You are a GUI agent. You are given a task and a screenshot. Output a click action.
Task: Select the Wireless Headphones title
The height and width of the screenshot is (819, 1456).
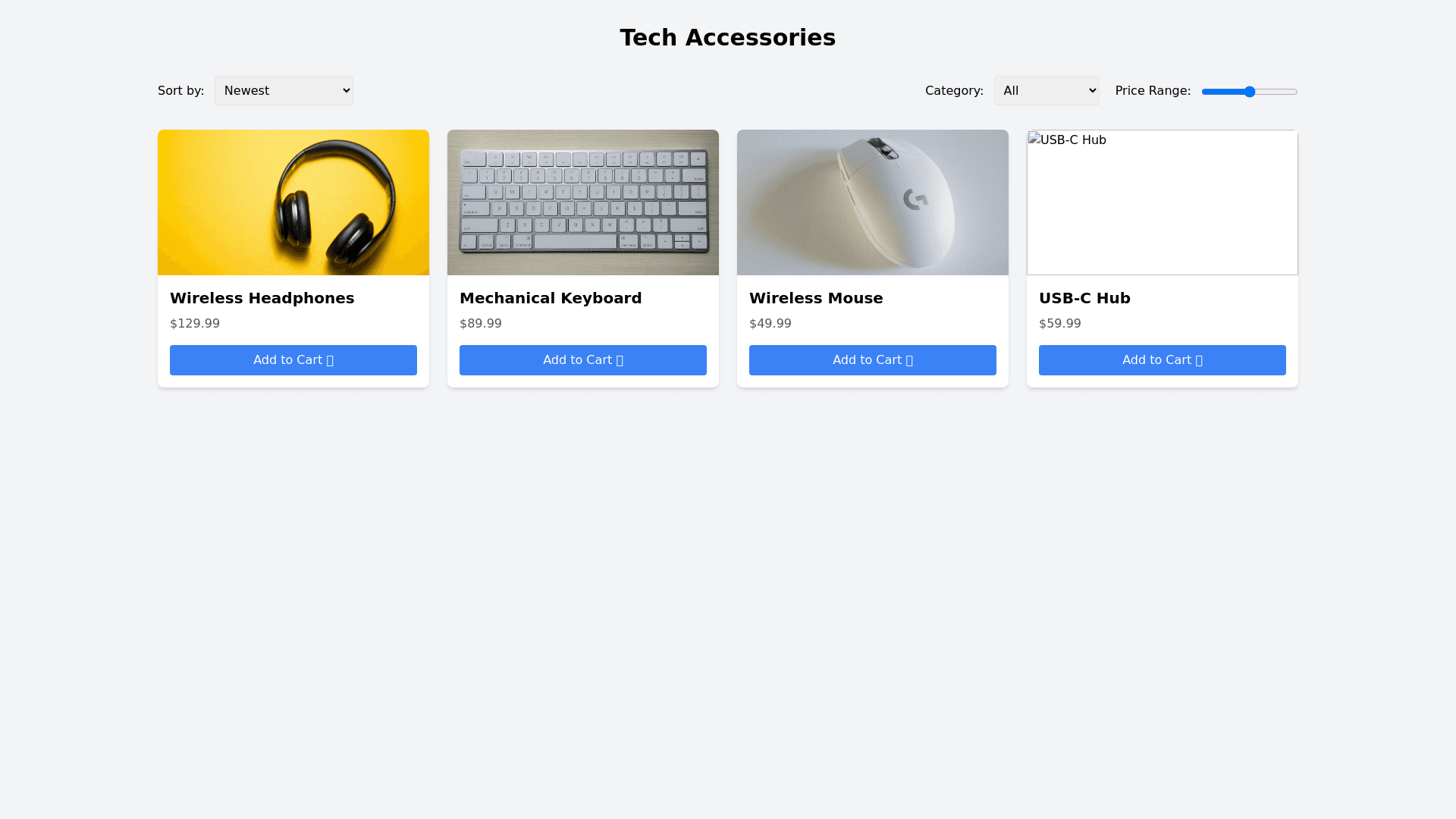pyautogui.click(x=262, y=298)
